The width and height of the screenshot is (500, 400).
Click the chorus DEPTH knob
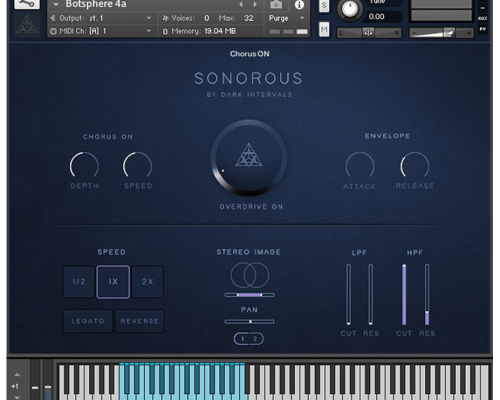click(x=84, y=166)
